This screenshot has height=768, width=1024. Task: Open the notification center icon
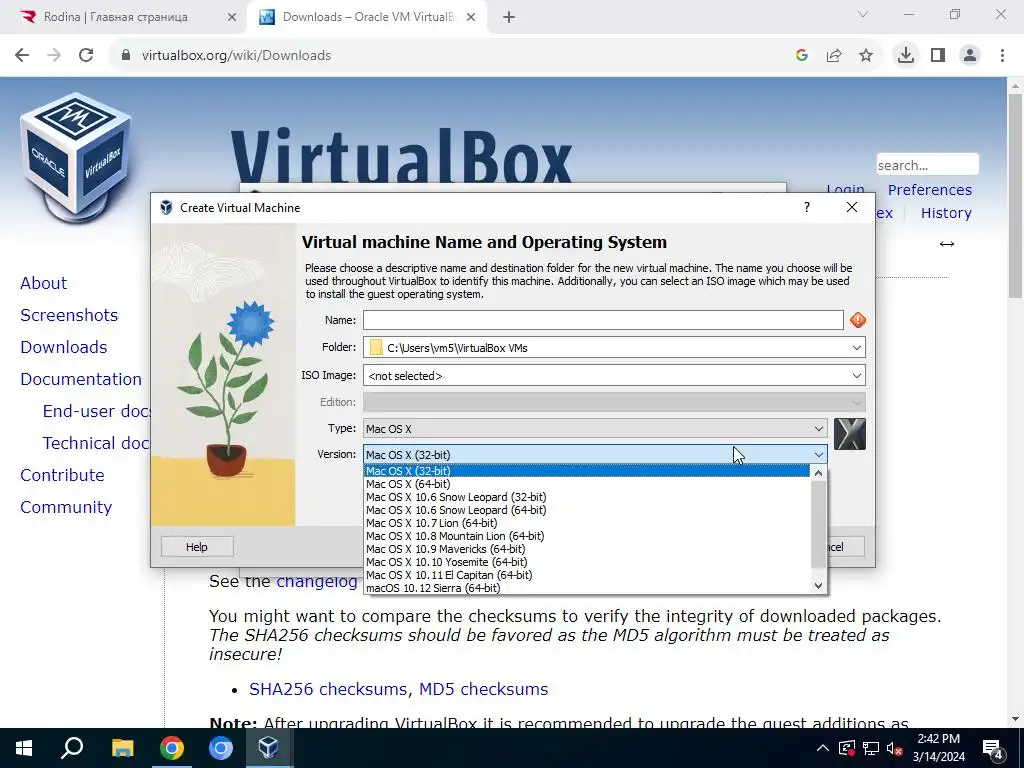point(993,749)
